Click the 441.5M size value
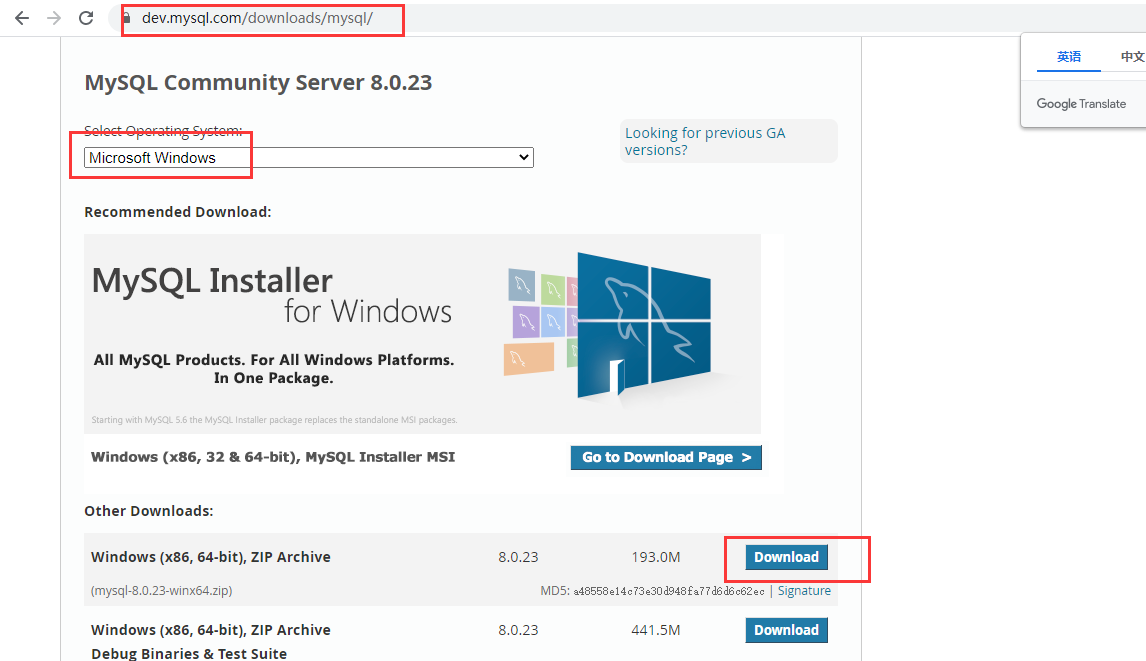The image size is (1146, 661). [x=656, y=630]
